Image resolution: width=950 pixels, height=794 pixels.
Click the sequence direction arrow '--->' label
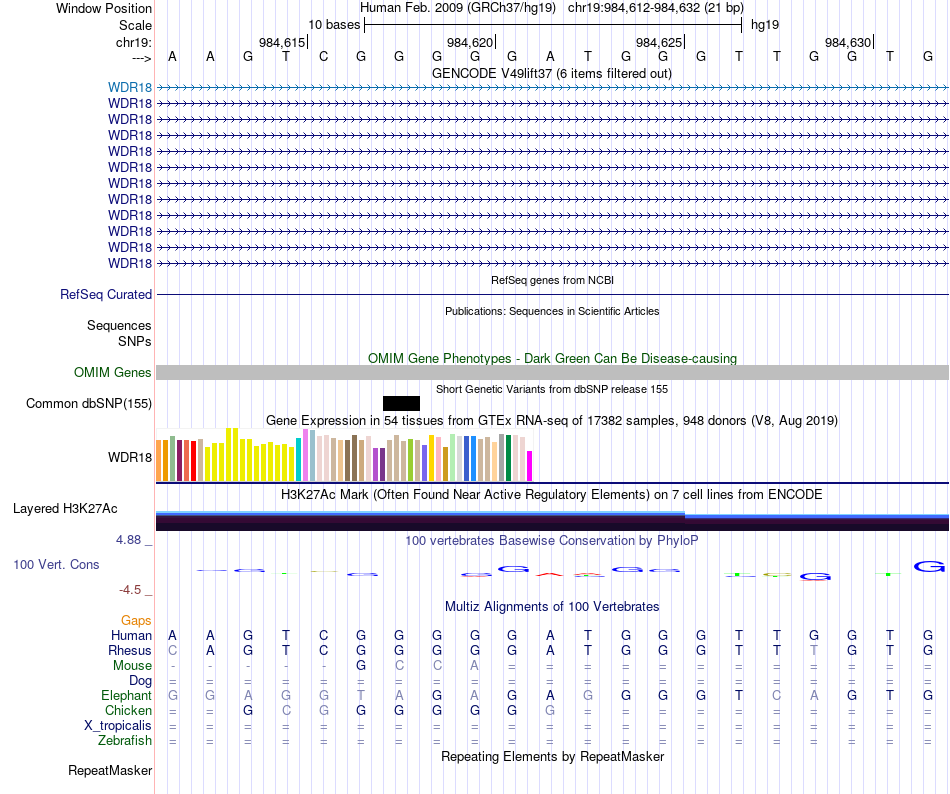pyautogui.click(x=142, y=58)
